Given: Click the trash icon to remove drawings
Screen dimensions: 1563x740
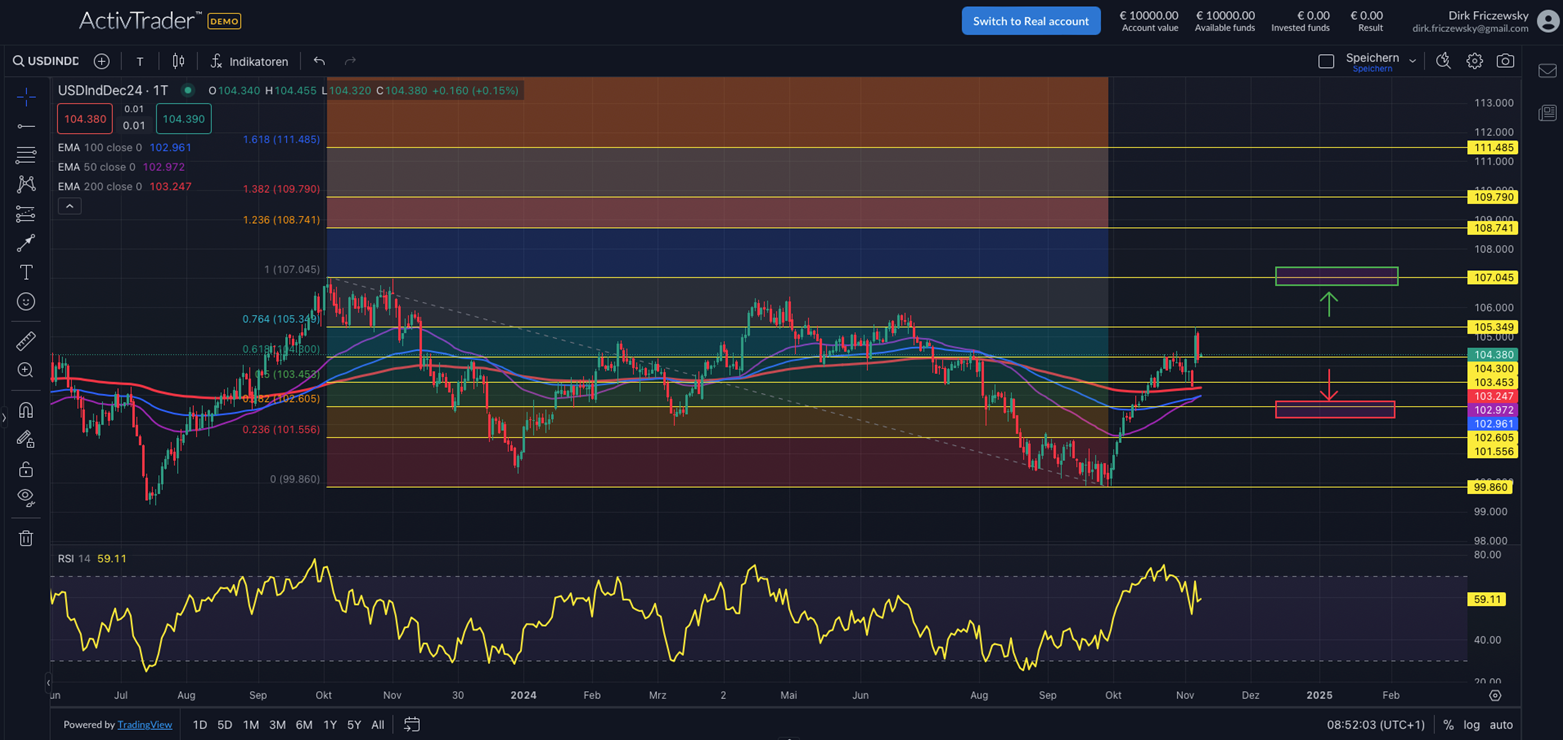Looking at the screenshot, I should tap(26, 538).
